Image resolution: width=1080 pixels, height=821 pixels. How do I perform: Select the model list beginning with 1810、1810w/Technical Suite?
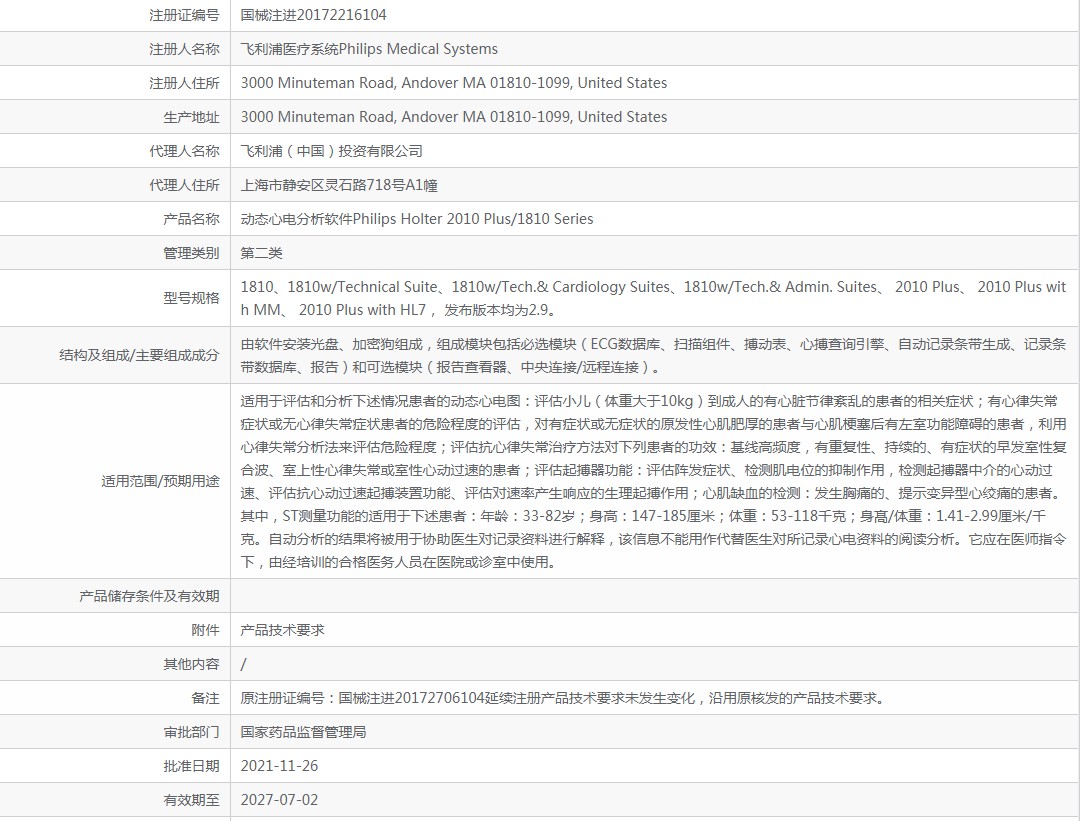[653, 298]
